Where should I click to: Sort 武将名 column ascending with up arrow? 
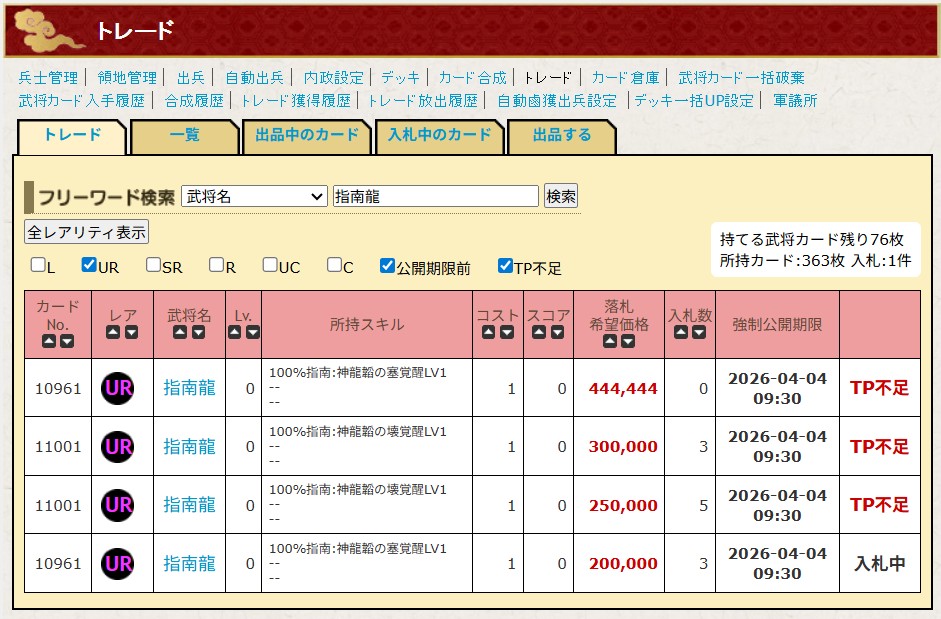[x=180, y=332]
